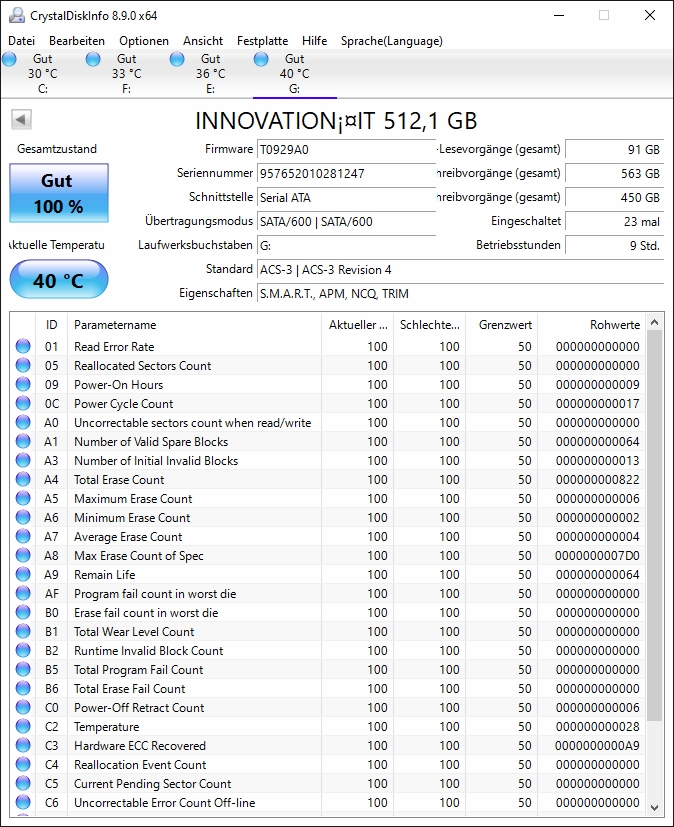Click status orb for Average Erase Count
Viewport: 674px width, 827px height.
23,536
